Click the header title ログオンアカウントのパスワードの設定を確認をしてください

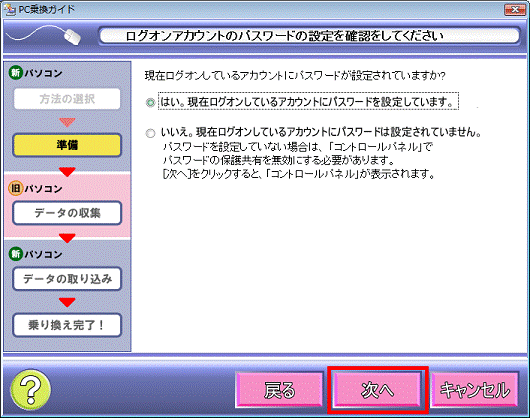(285, 36)
